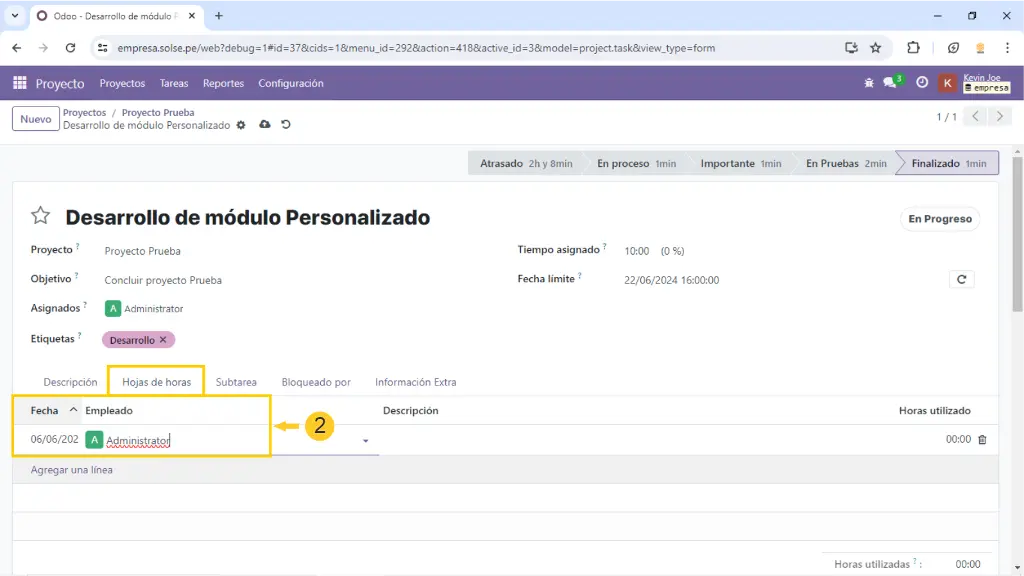Sort the list by the Fecha column
This screenshot has width=1024, height=576.
coord(45,410)
